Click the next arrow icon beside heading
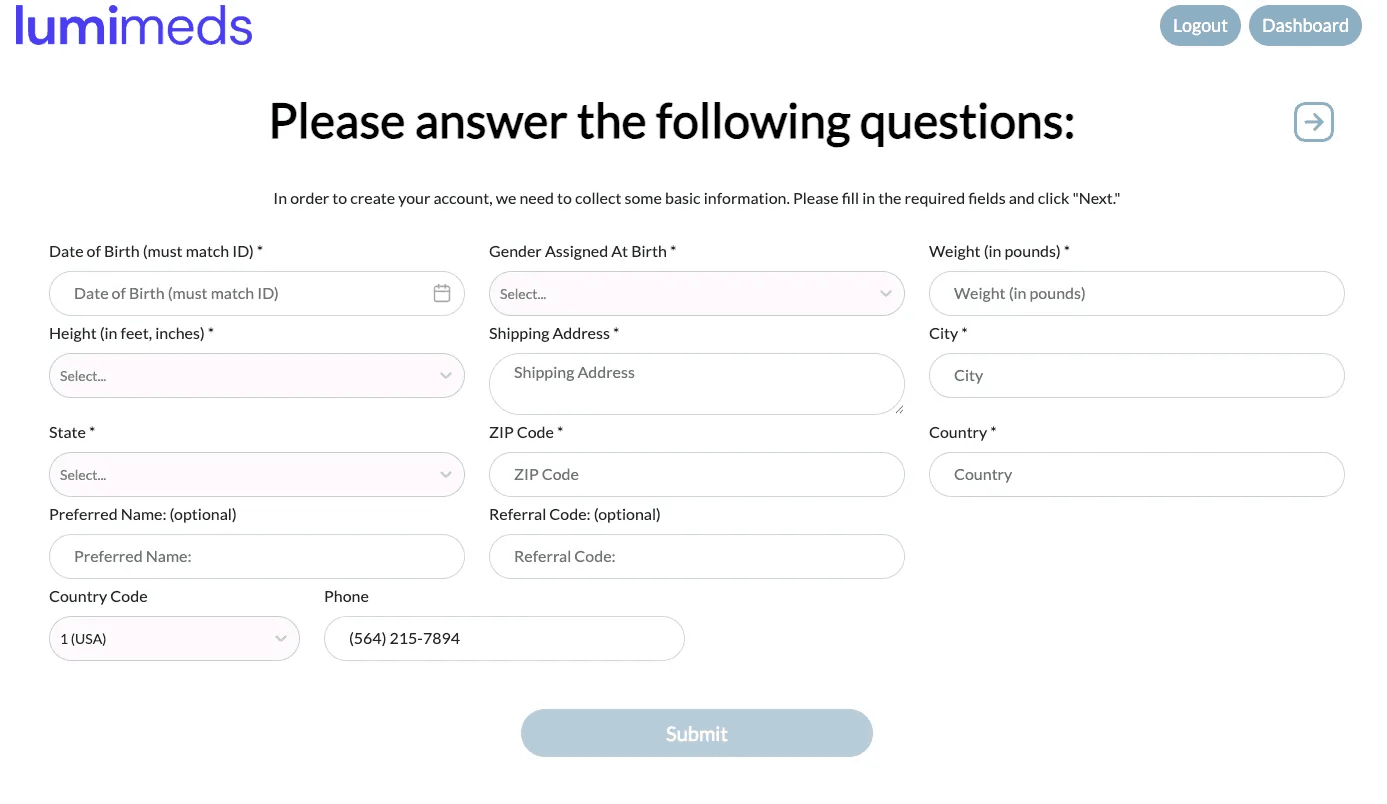1387x804 pixels. 1314,122
